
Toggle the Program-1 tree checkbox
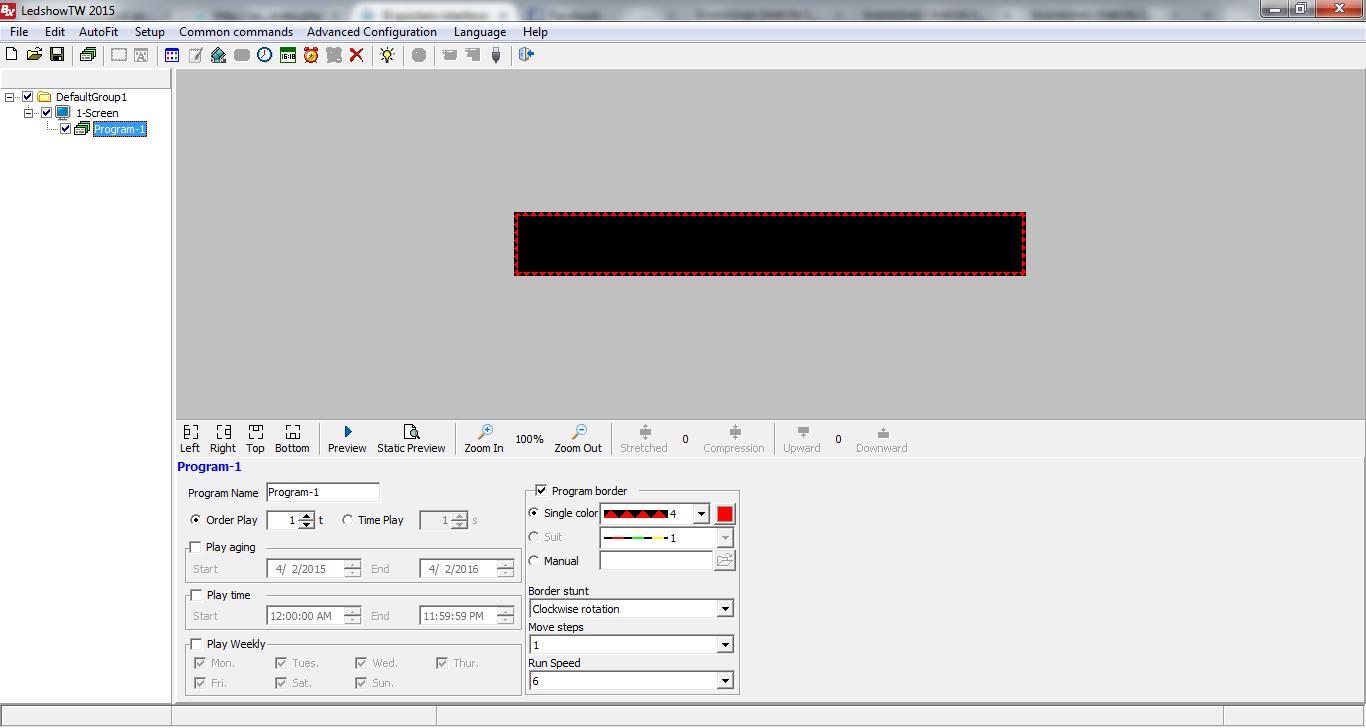(66, 129)
